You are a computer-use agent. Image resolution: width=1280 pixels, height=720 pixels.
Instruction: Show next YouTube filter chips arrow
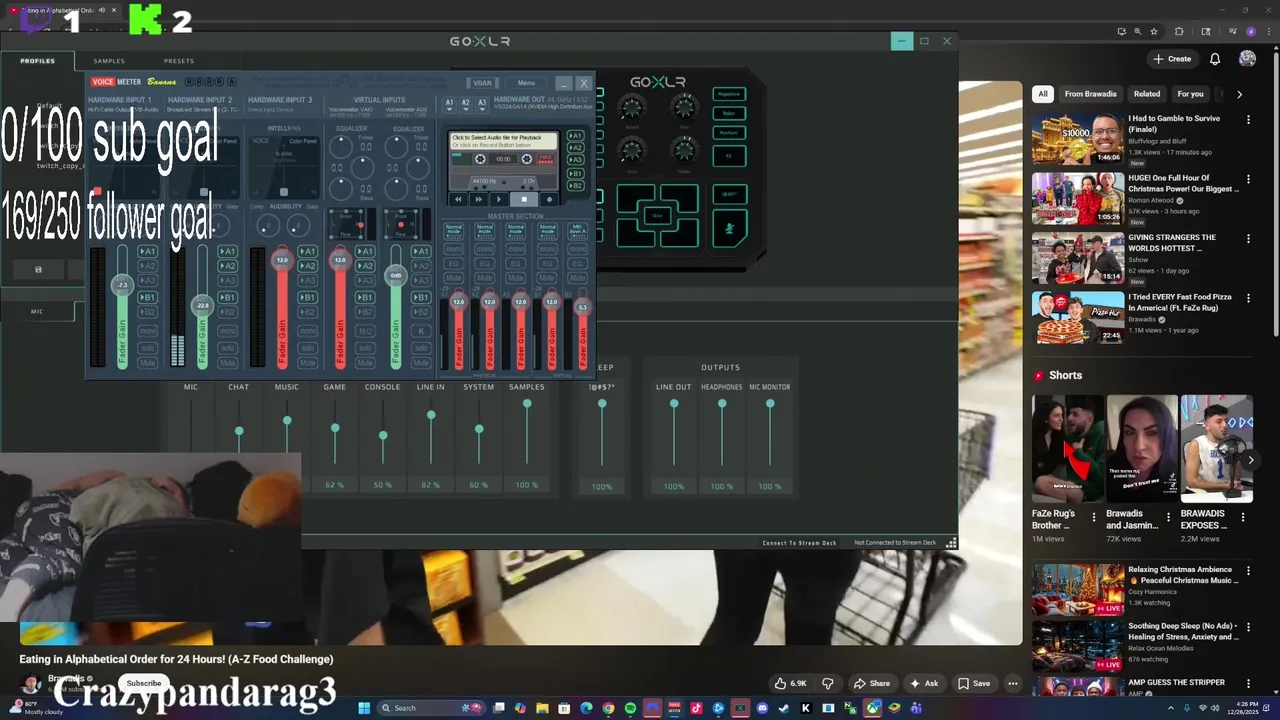(x=1239, y=94)
